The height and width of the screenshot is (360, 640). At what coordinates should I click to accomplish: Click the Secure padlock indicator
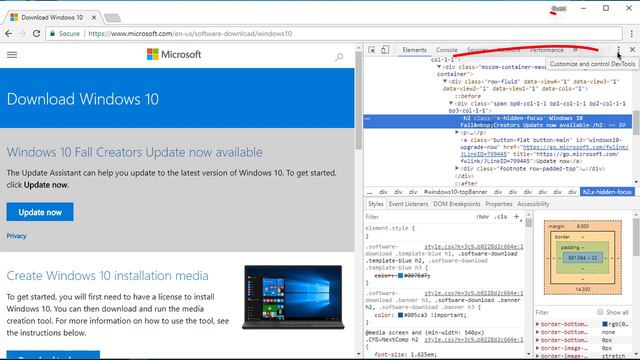coord(64,34)
